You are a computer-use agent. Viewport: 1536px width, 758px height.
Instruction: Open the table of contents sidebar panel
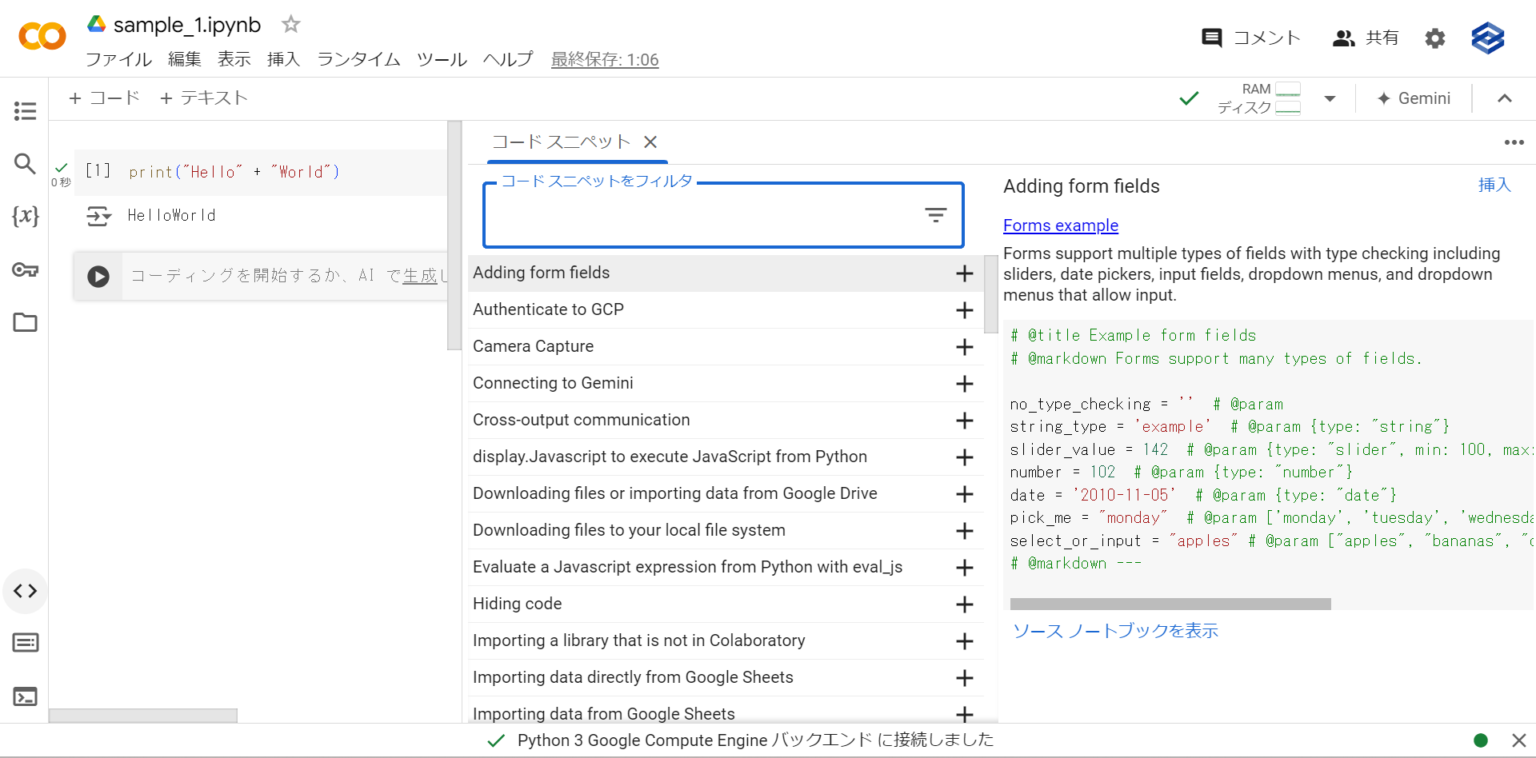[25, 111]
